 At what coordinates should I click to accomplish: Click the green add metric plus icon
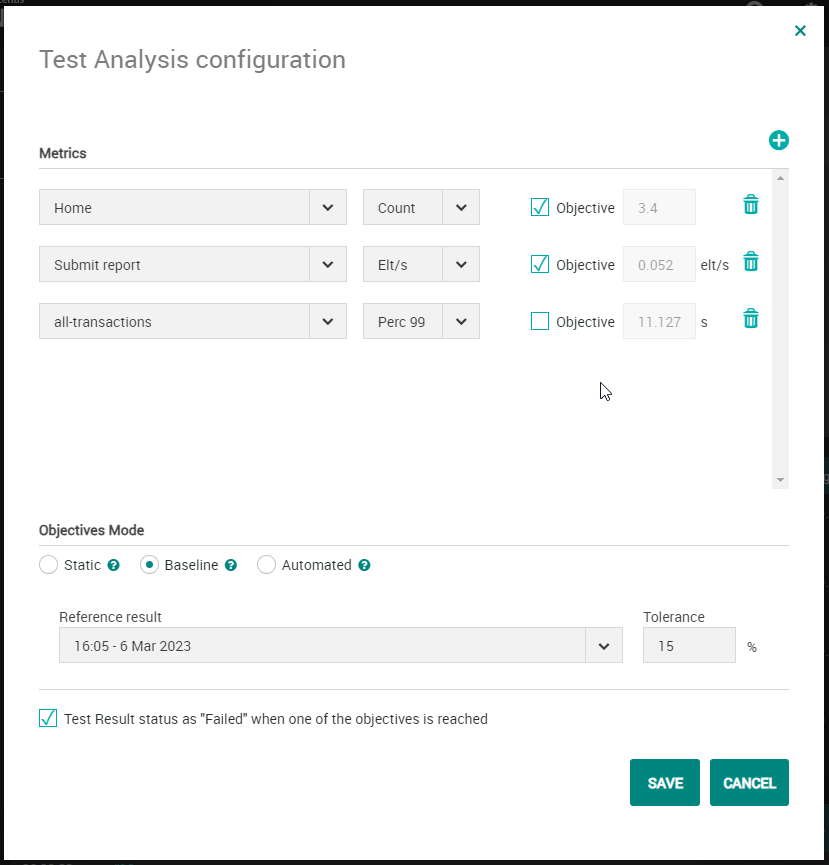778,141
